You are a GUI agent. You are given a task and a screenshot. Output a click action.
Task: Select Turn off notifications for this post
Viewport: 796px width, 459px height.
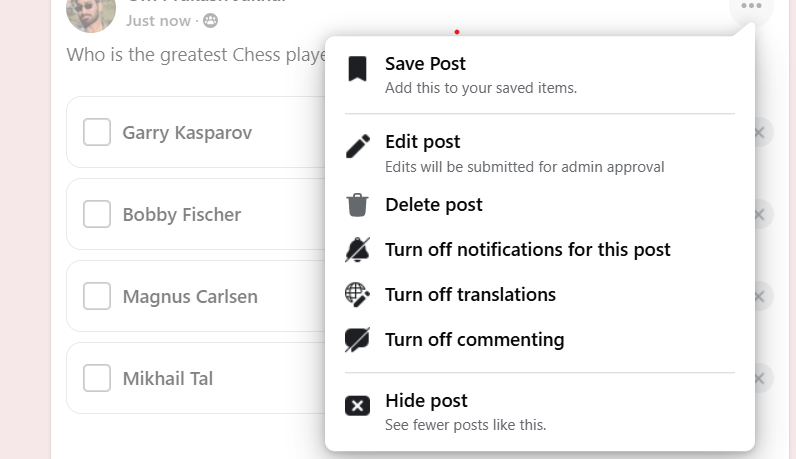[x=527, y=250]
